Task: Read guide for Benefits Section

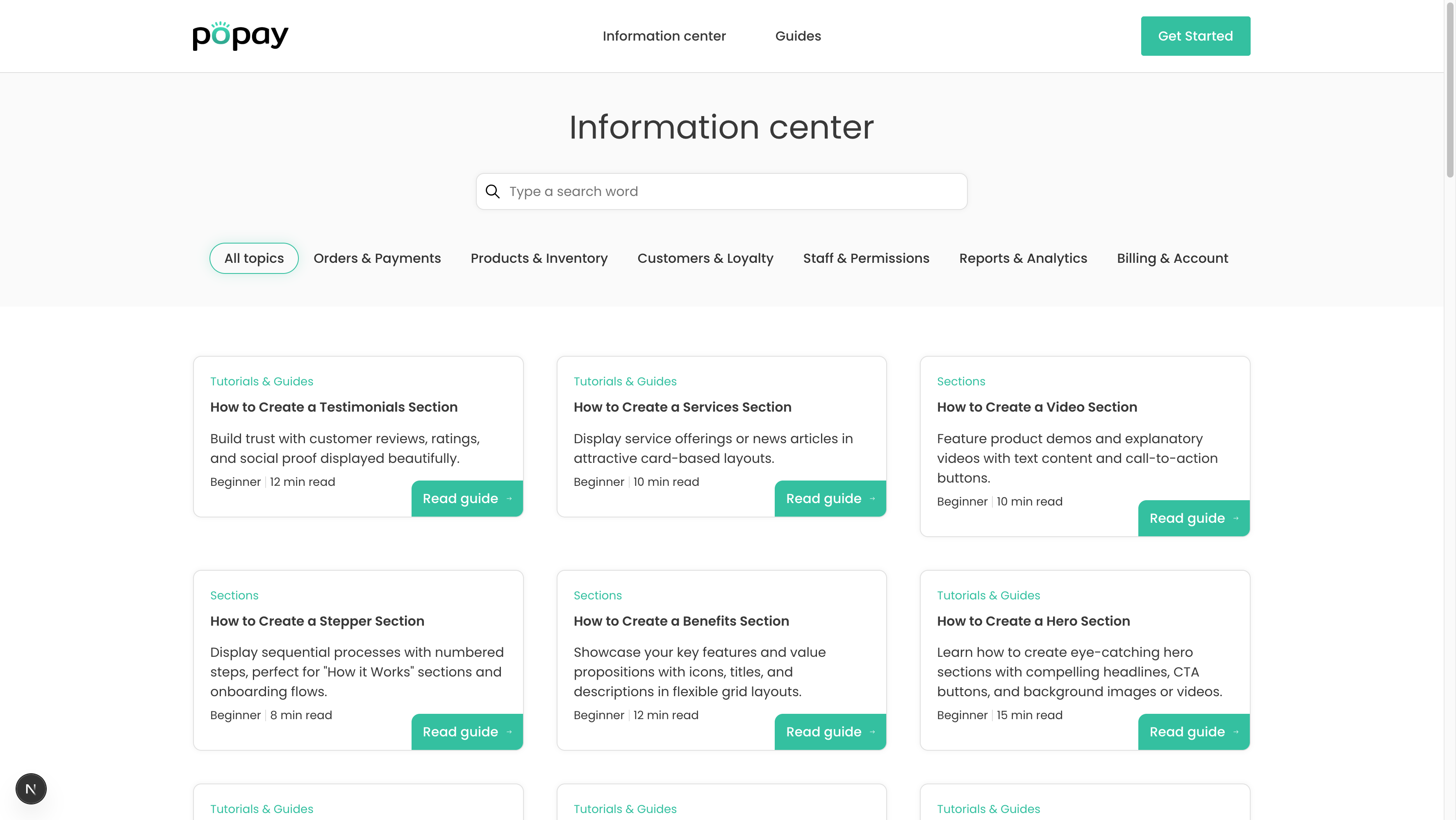Action: coord(829,732)
